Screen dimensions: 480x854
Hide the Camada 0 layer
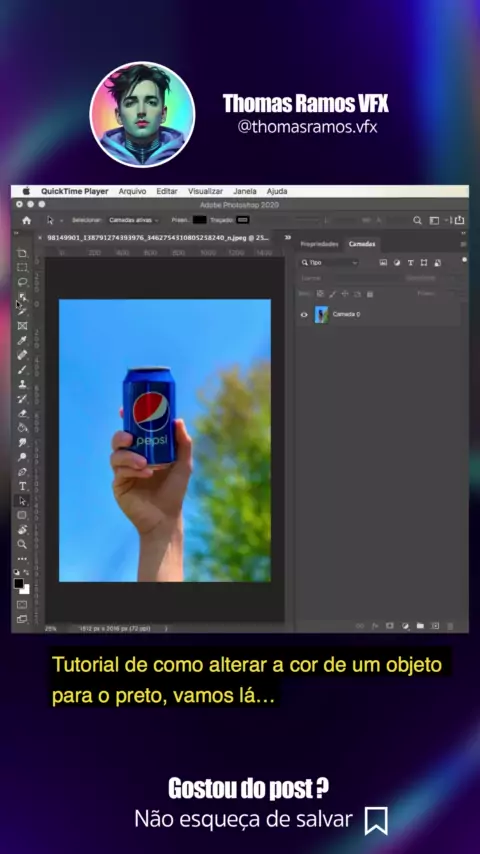(304, 314)
